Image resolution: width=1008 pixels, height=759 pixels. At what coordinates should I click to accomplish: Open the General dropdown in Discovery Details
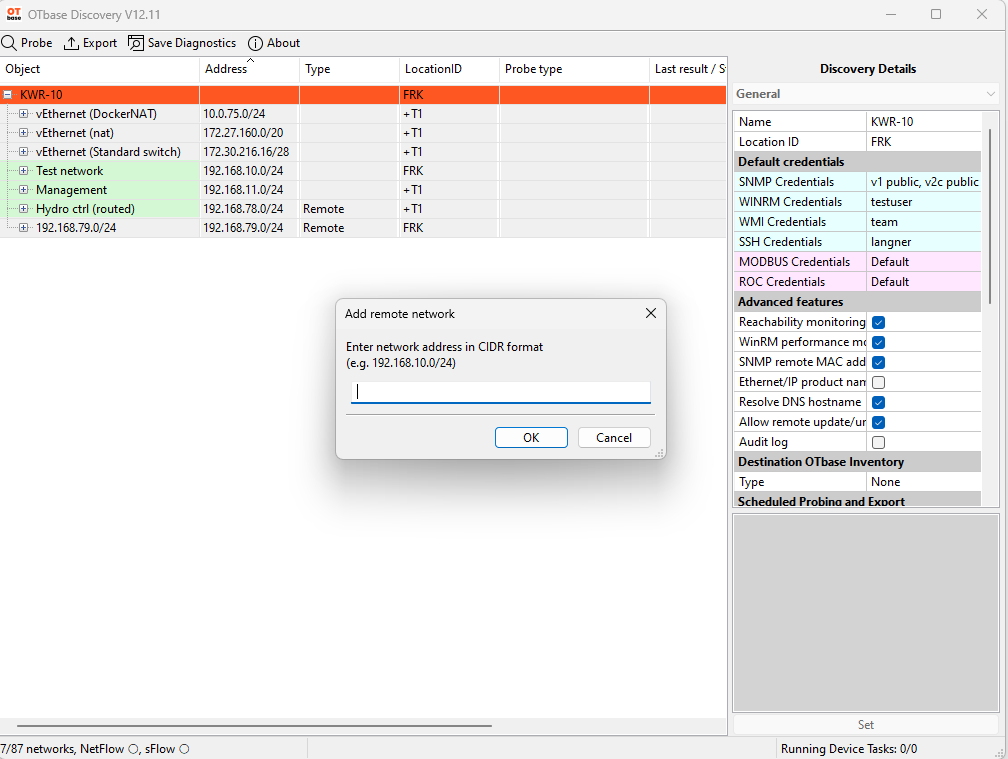(865, 94)
